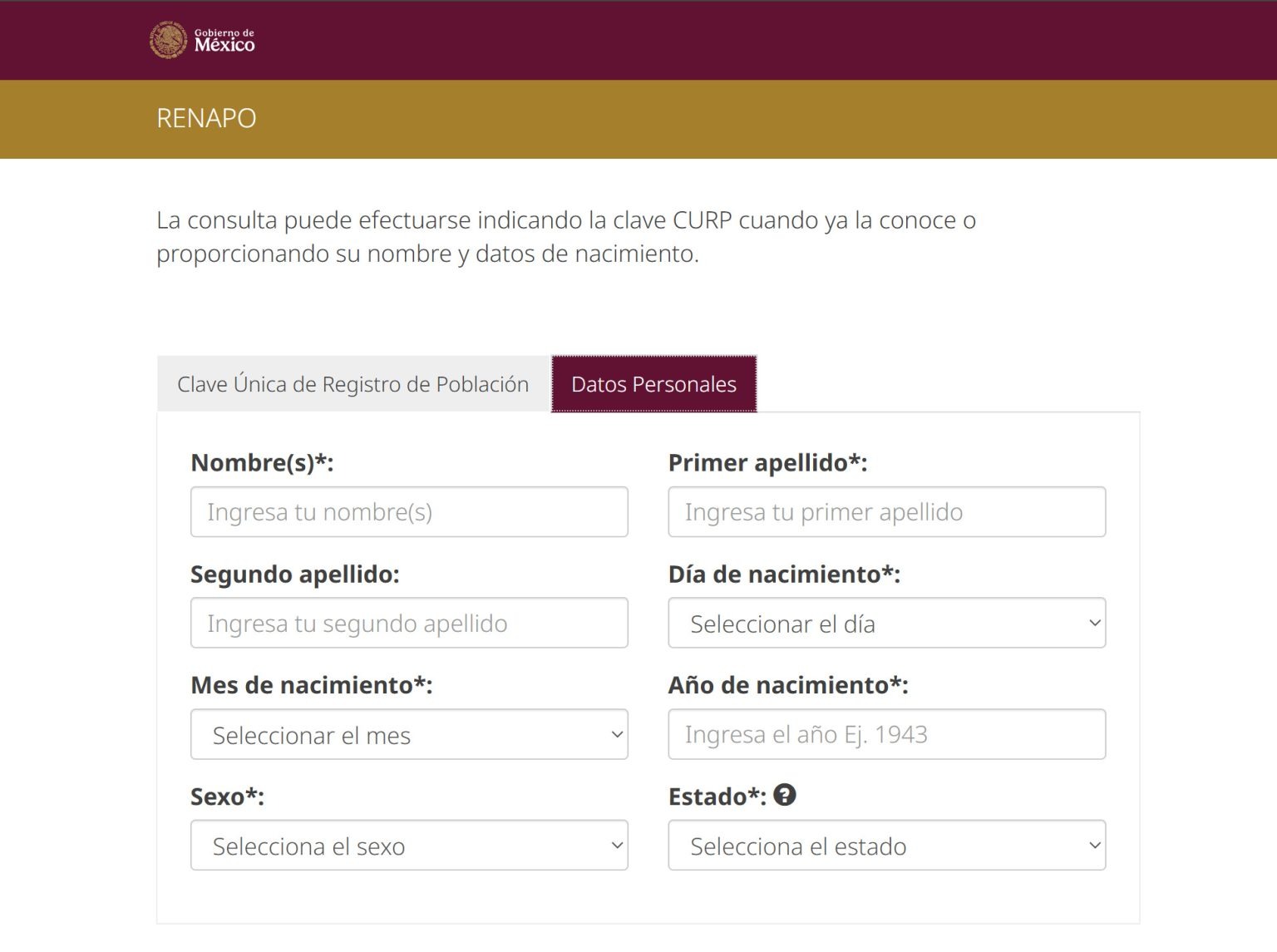Open the Sexo selection dropdown

point(409,846)
